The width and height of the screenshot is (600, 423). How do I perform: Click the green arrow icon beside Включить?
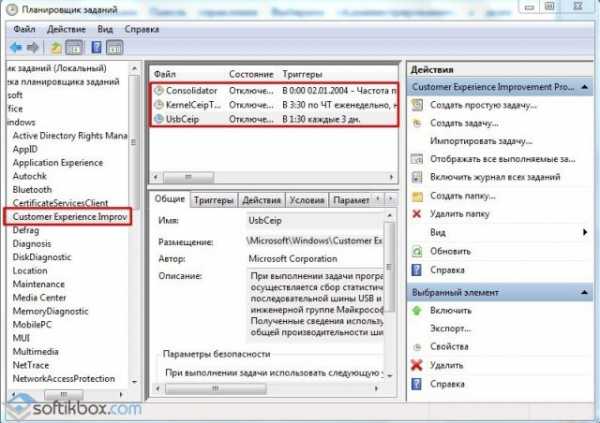(x=416, y=310)
